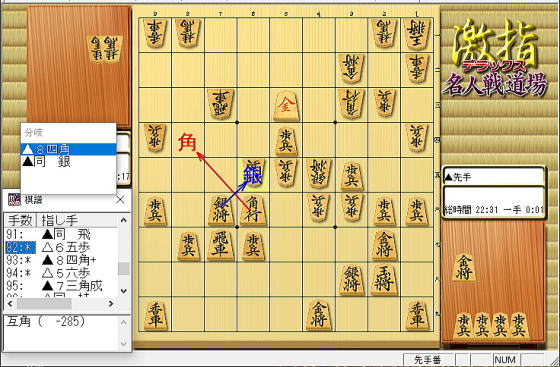Select move 95 ▲7三角成 in list

(x=61, y=286)
